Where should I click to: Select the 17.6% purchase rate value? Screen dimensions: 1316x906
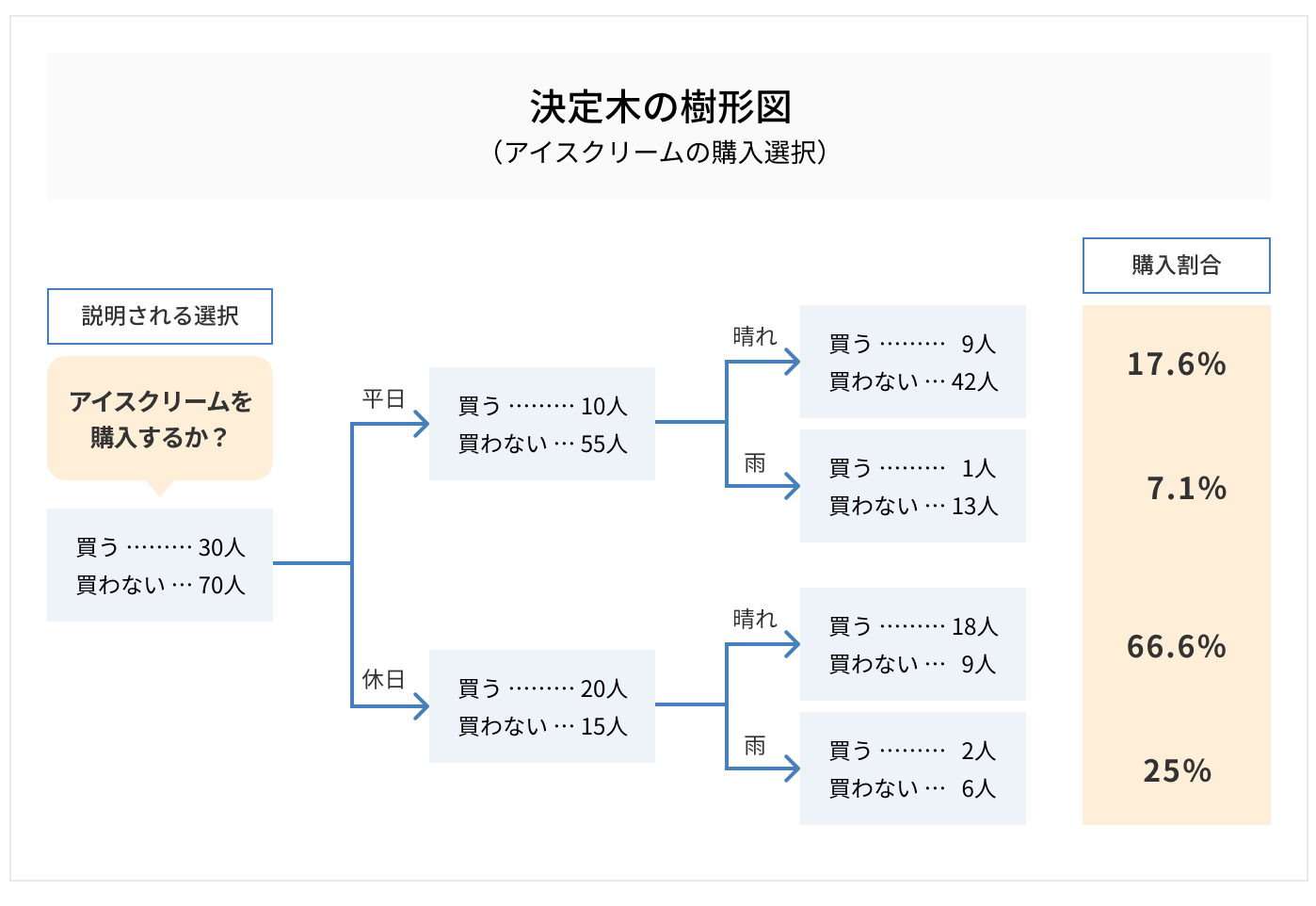(x=1177, y=364)
